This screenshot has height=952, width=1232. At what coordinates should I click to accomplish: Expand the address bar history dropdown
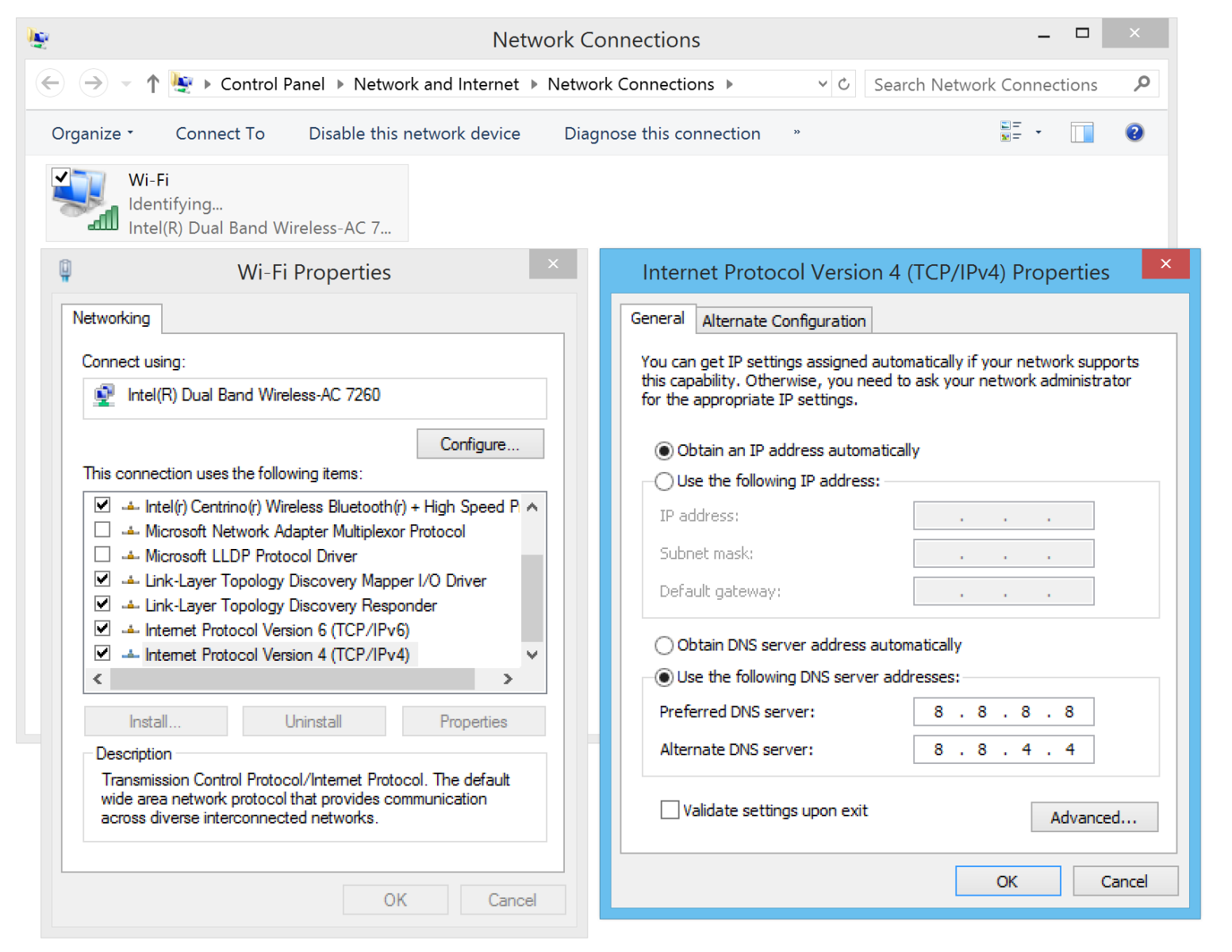click(823, 84)
